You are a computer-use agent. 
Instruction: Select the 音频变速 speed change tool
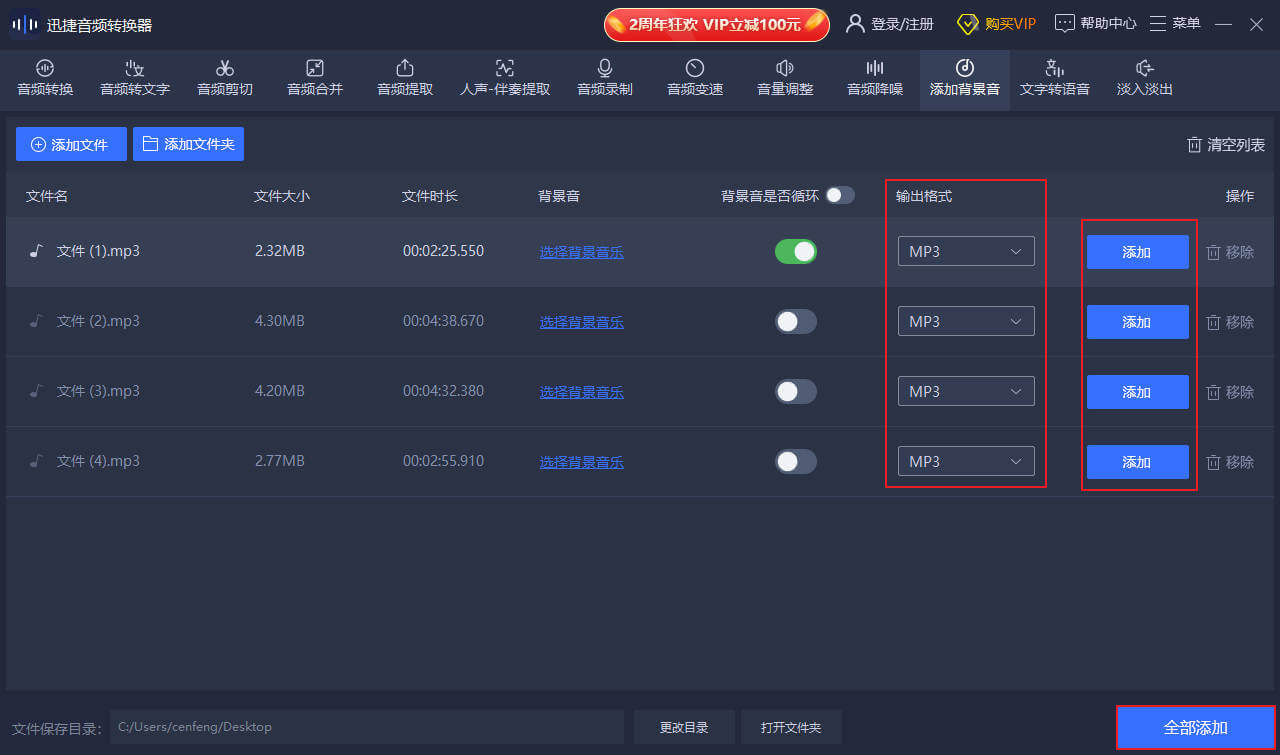(694, 79)
